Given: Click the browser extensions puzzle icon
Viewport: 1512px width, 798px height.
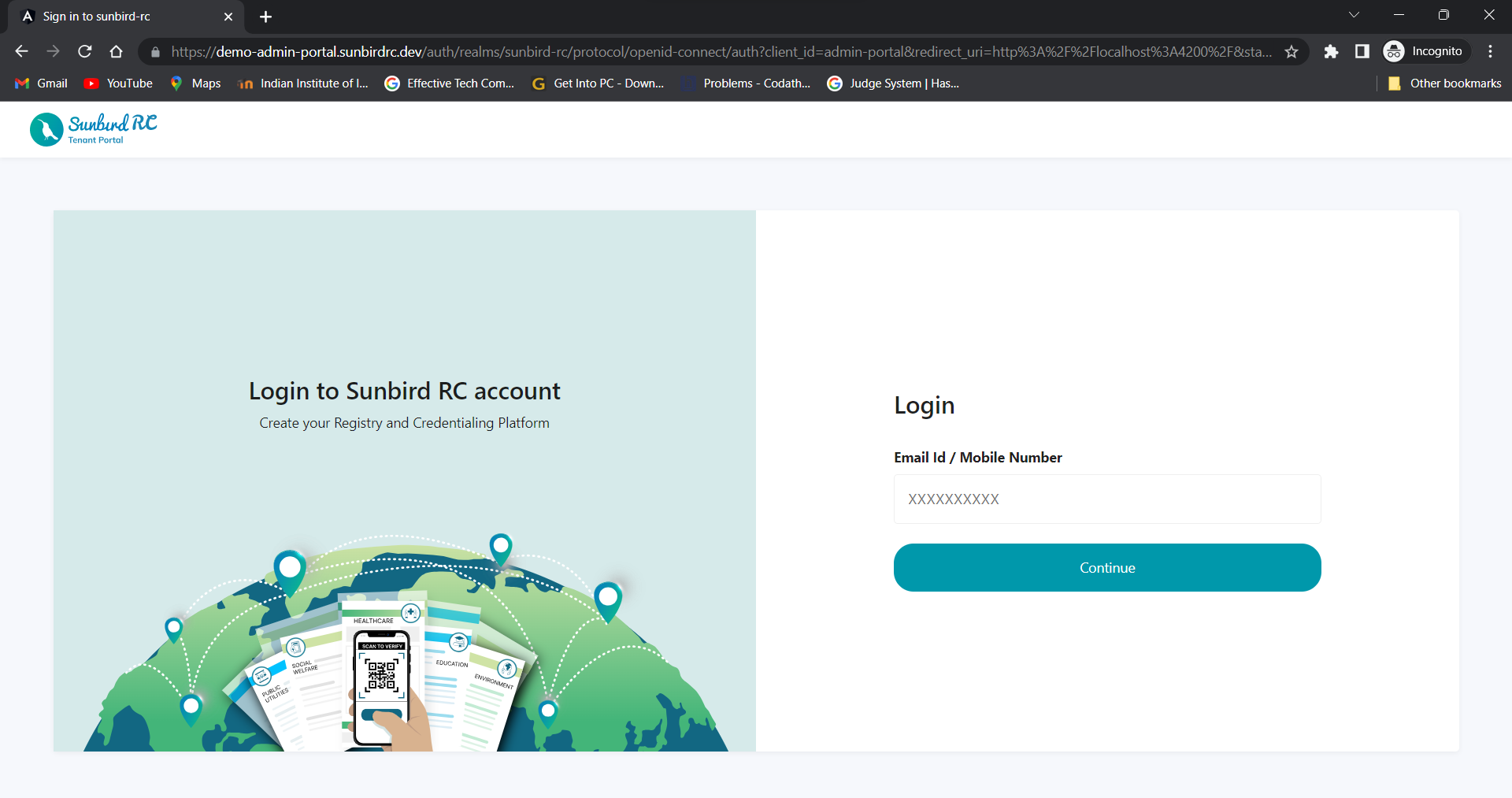Looking at the screenshot, I should [x=1332, y=51].
